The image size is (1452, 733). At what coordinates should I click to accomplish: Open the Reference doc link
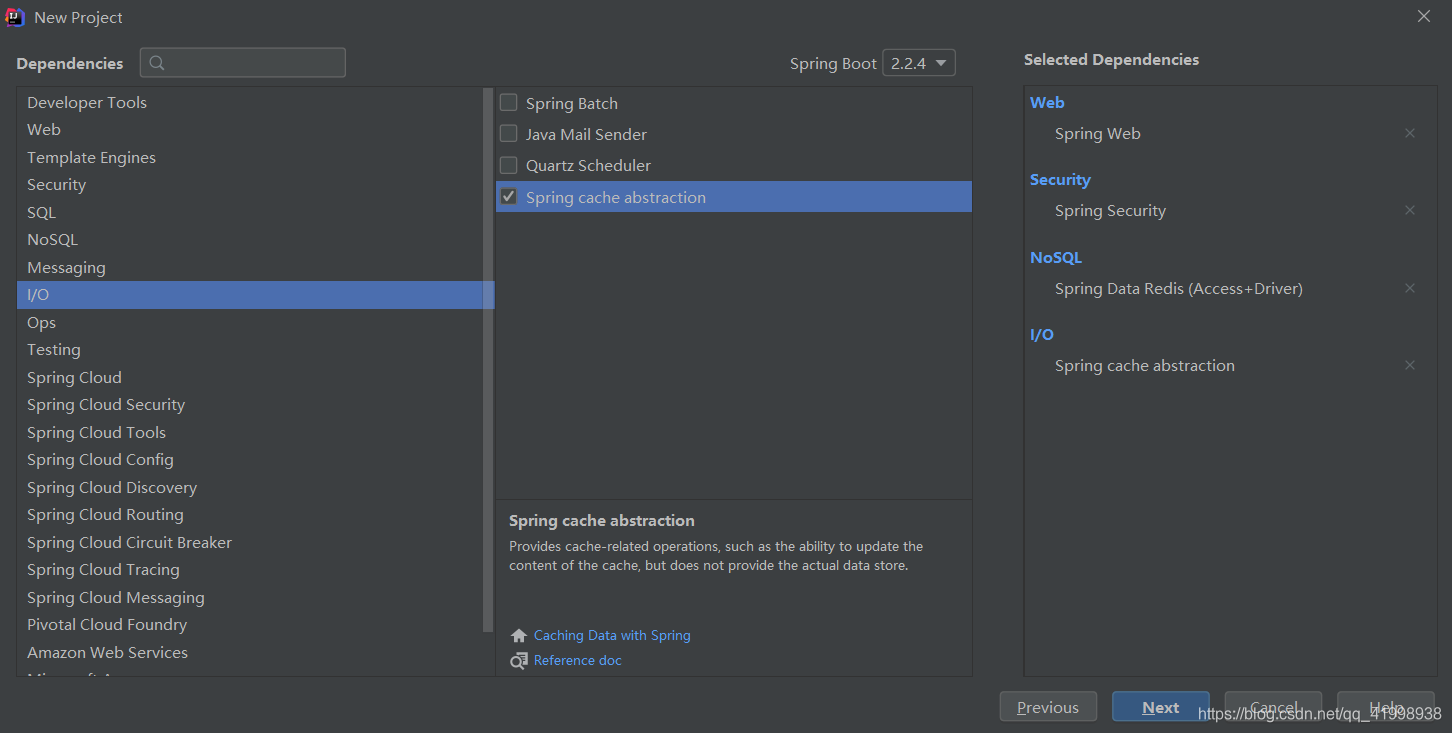[578, 660]
